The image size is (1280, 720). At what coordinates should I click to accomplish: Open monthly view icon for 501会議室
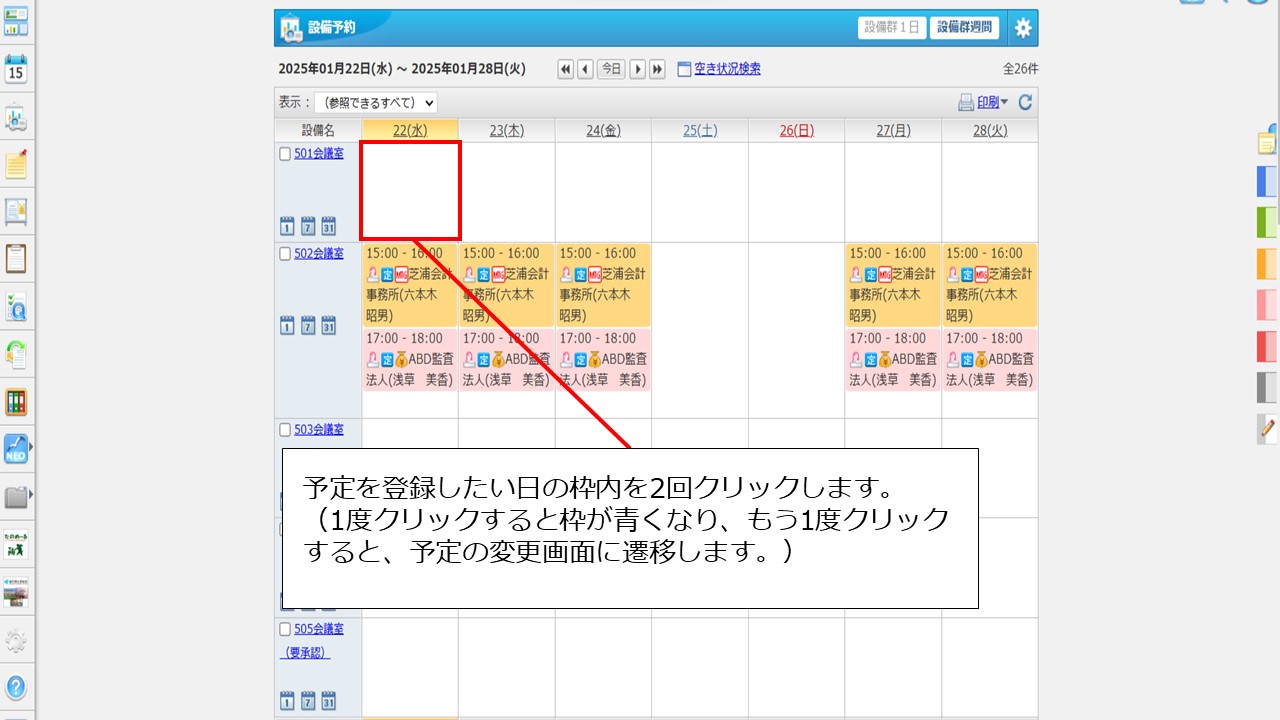tap(328, 225)
